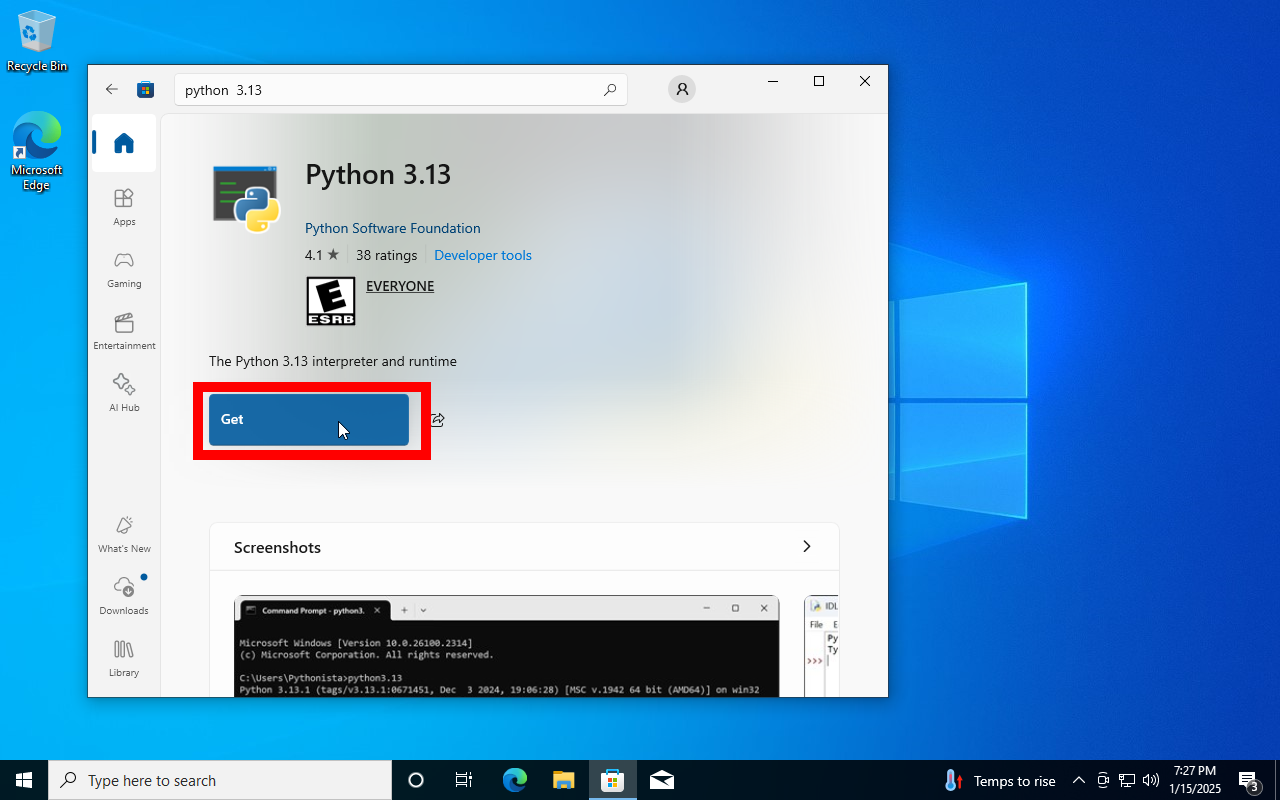
Task: Open the user profile account icon
Action: tap(682, 89)
